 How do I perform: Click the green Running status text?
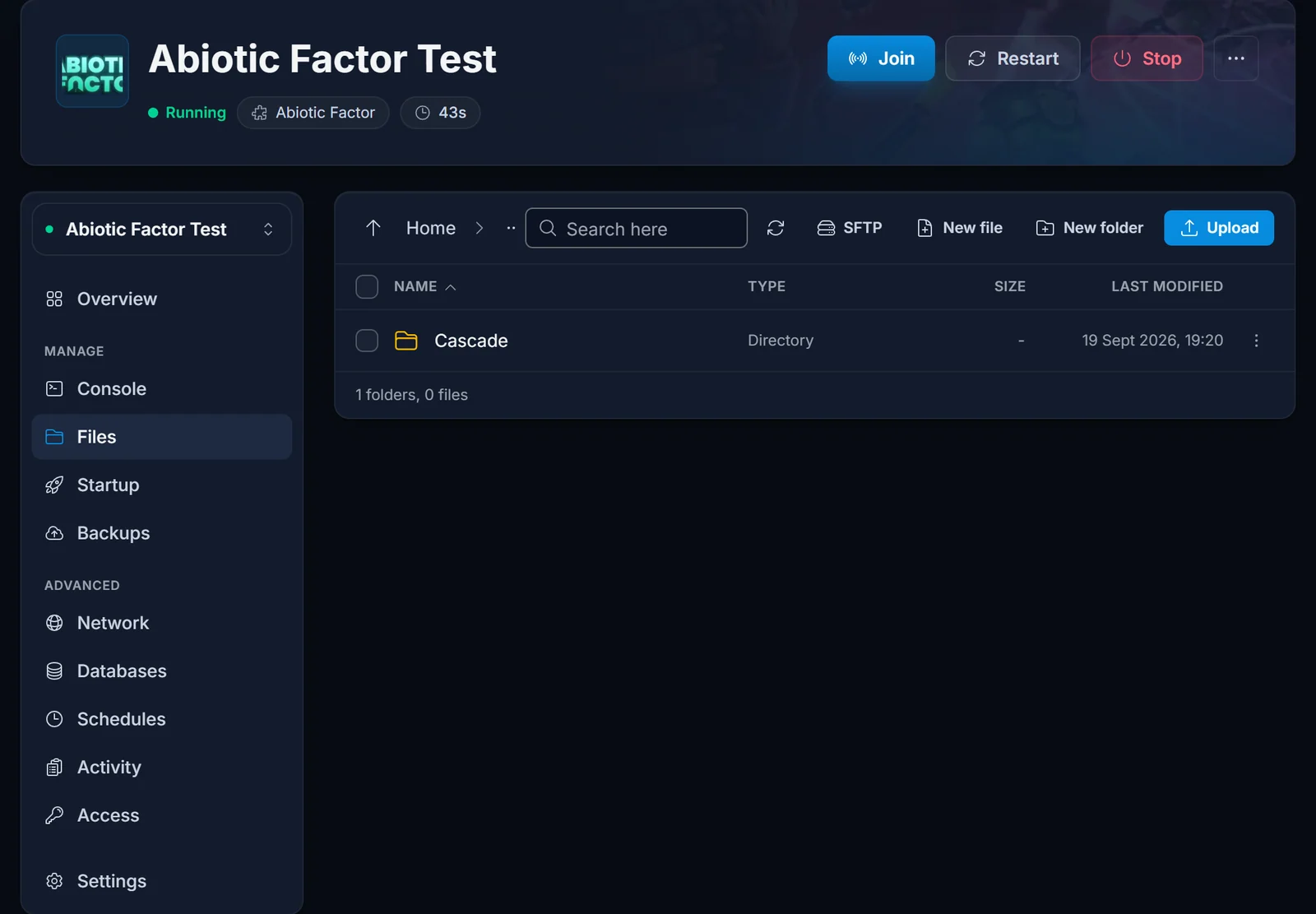point(196,113)
